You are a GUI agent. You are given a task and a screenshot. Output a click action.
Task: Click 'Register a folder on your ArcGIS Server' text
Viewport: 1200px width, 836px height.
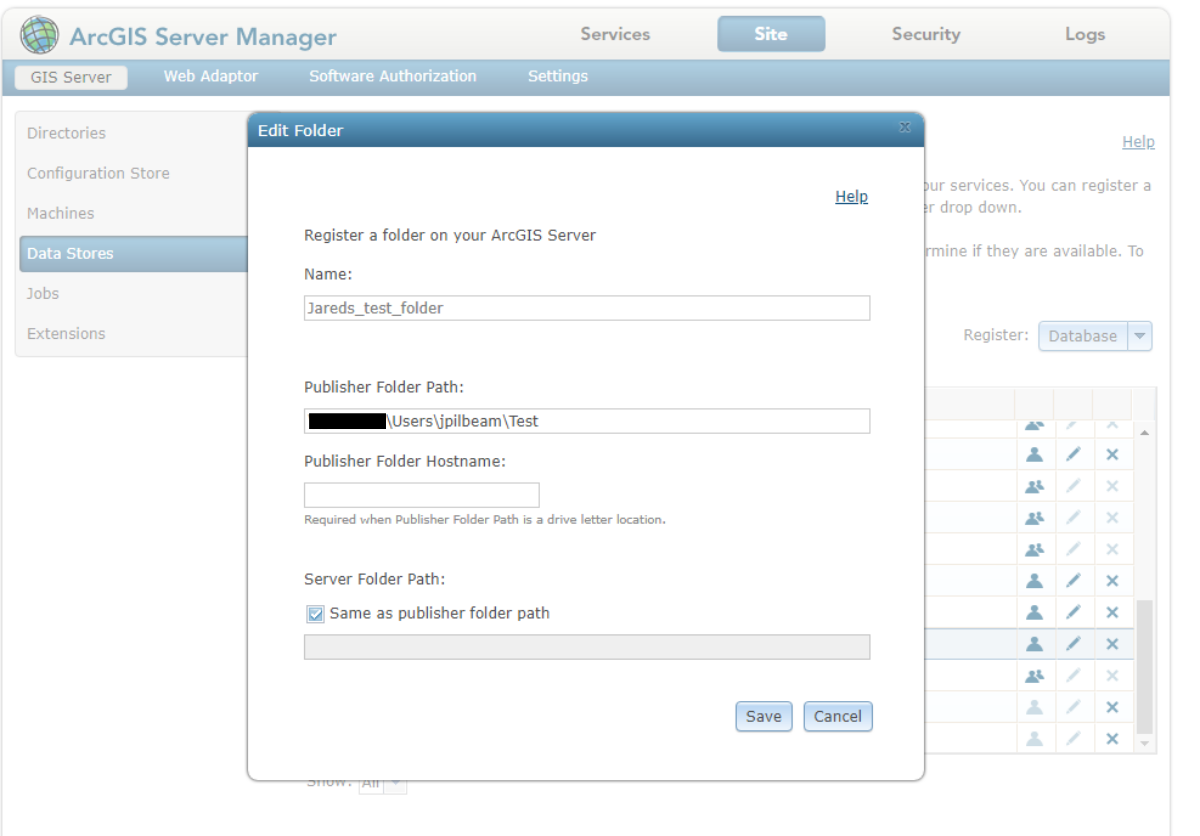click(450, 236)
